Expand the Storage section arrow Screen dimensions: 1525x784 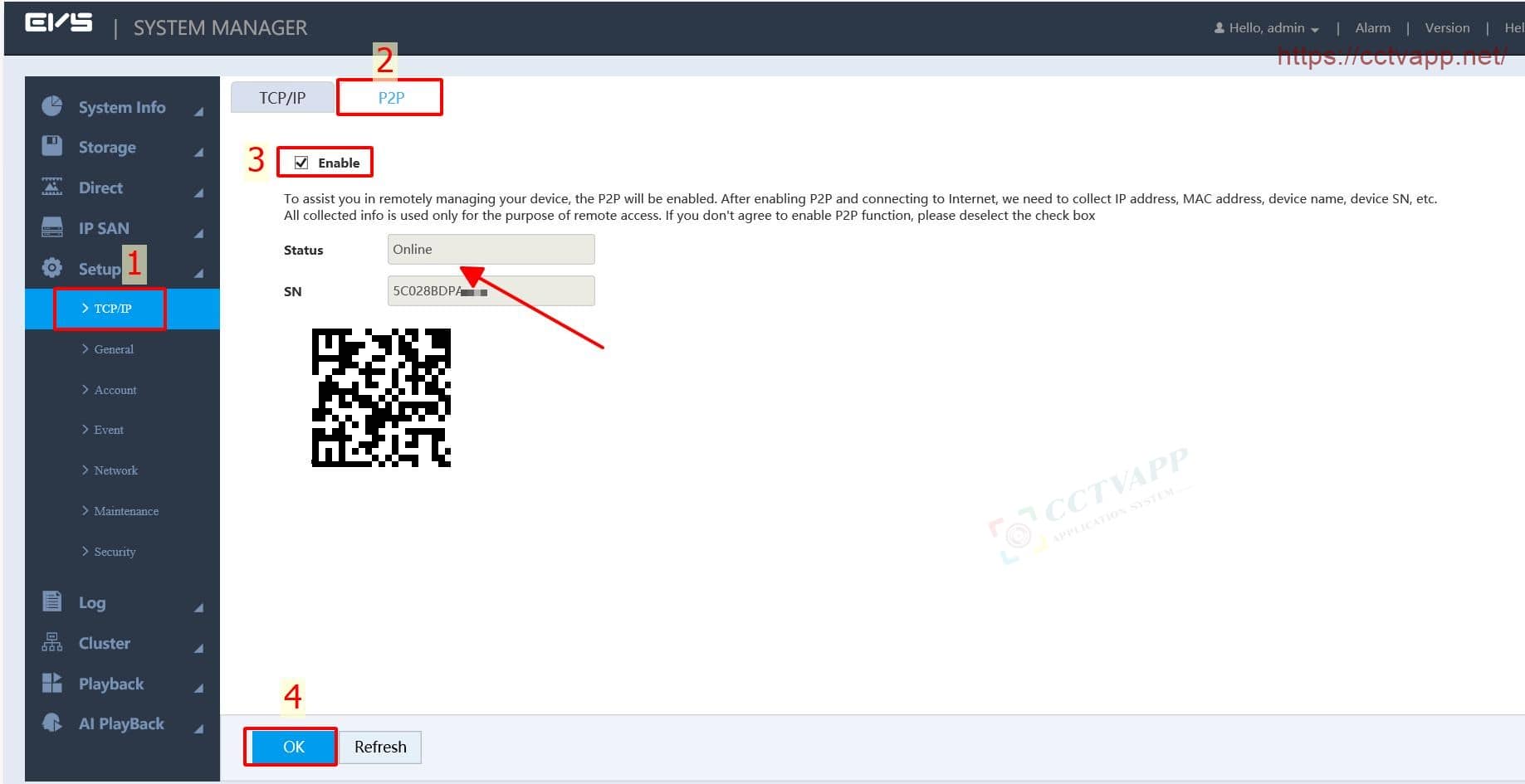[x=198, y=152]
